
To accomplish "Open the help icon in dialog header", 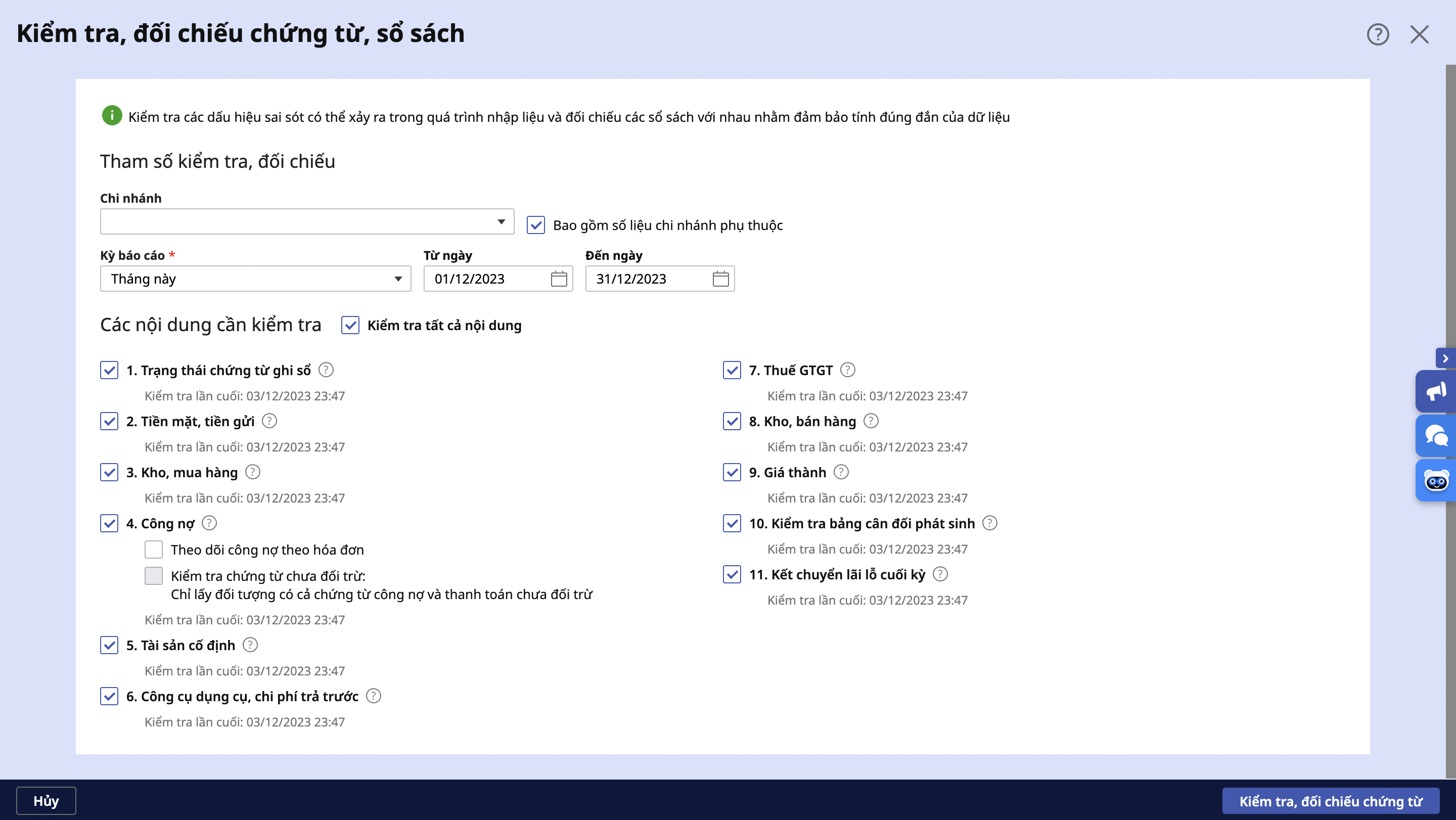I will click(x=1378, y=34).
